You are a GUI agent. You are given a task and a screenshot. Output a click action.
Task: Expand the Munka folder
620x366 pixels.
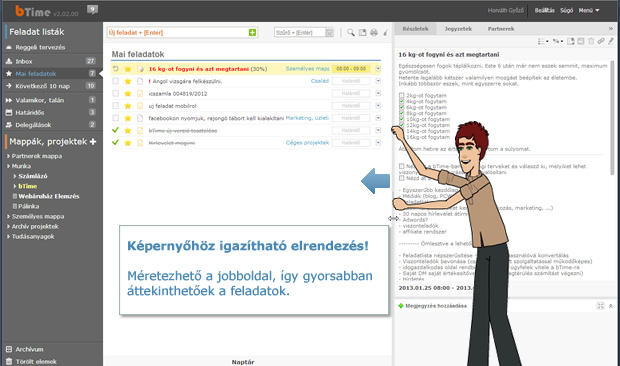tap(8, 166)
